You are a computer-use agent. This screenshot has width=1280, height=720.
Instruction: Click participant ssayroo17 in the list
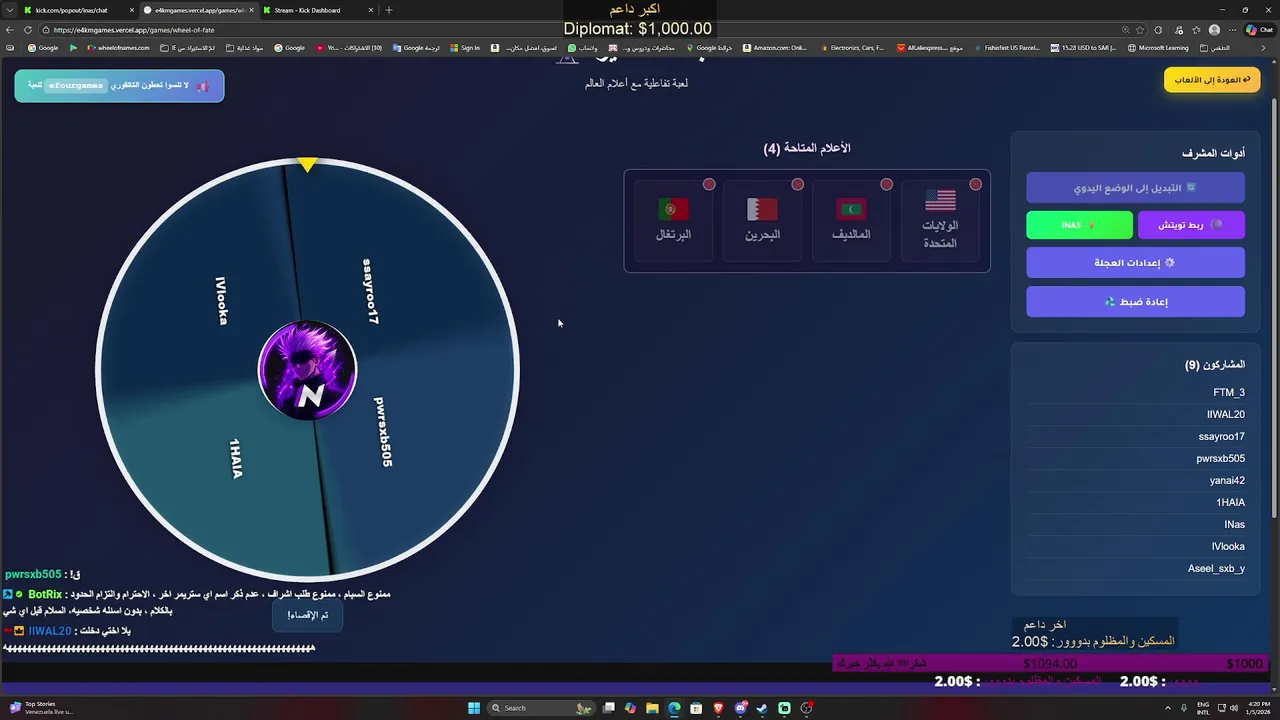1136,436
